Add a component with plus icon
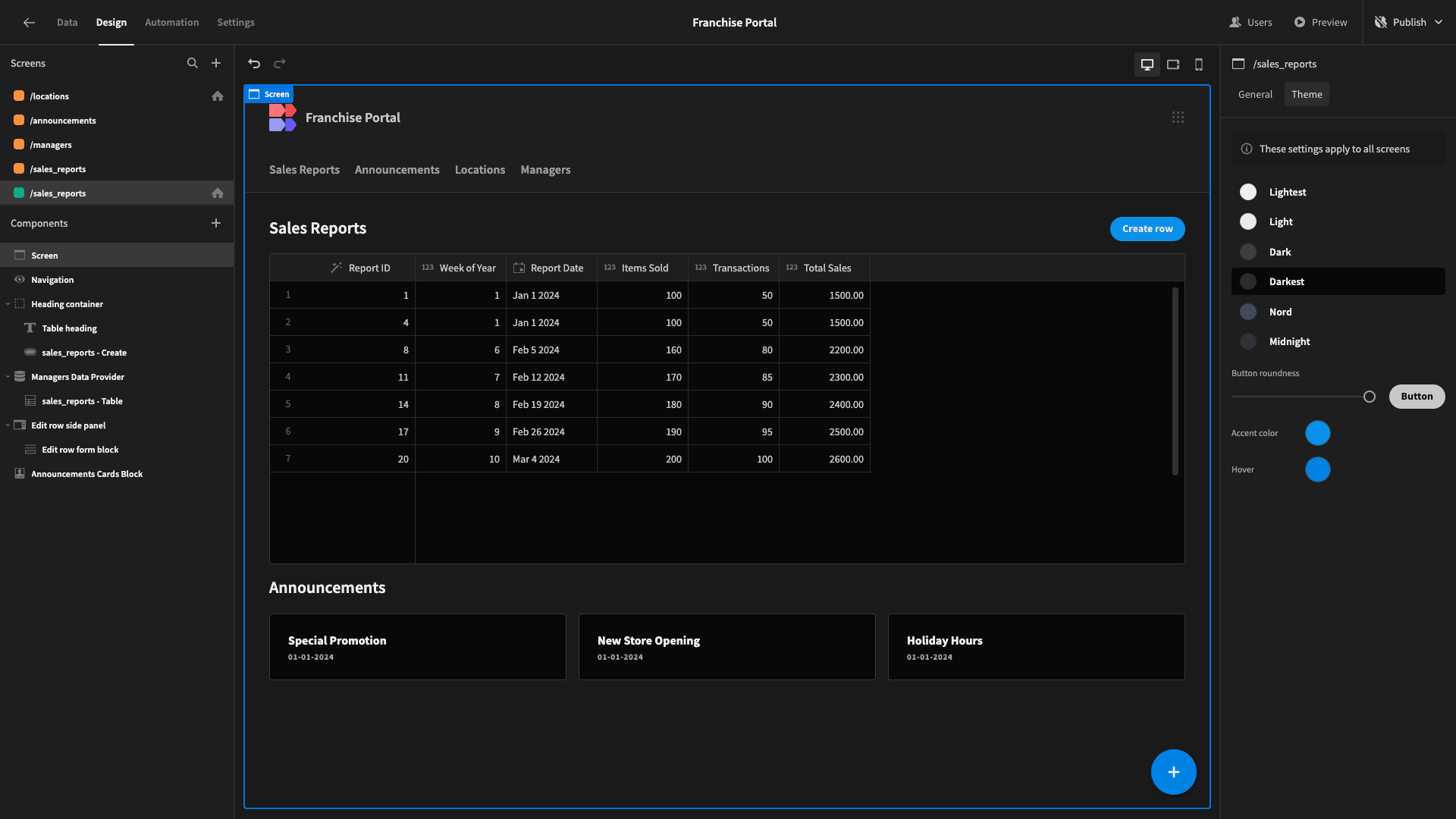Image resolution: width=1456 pixels, height=819 pixels. coord(216,223)
